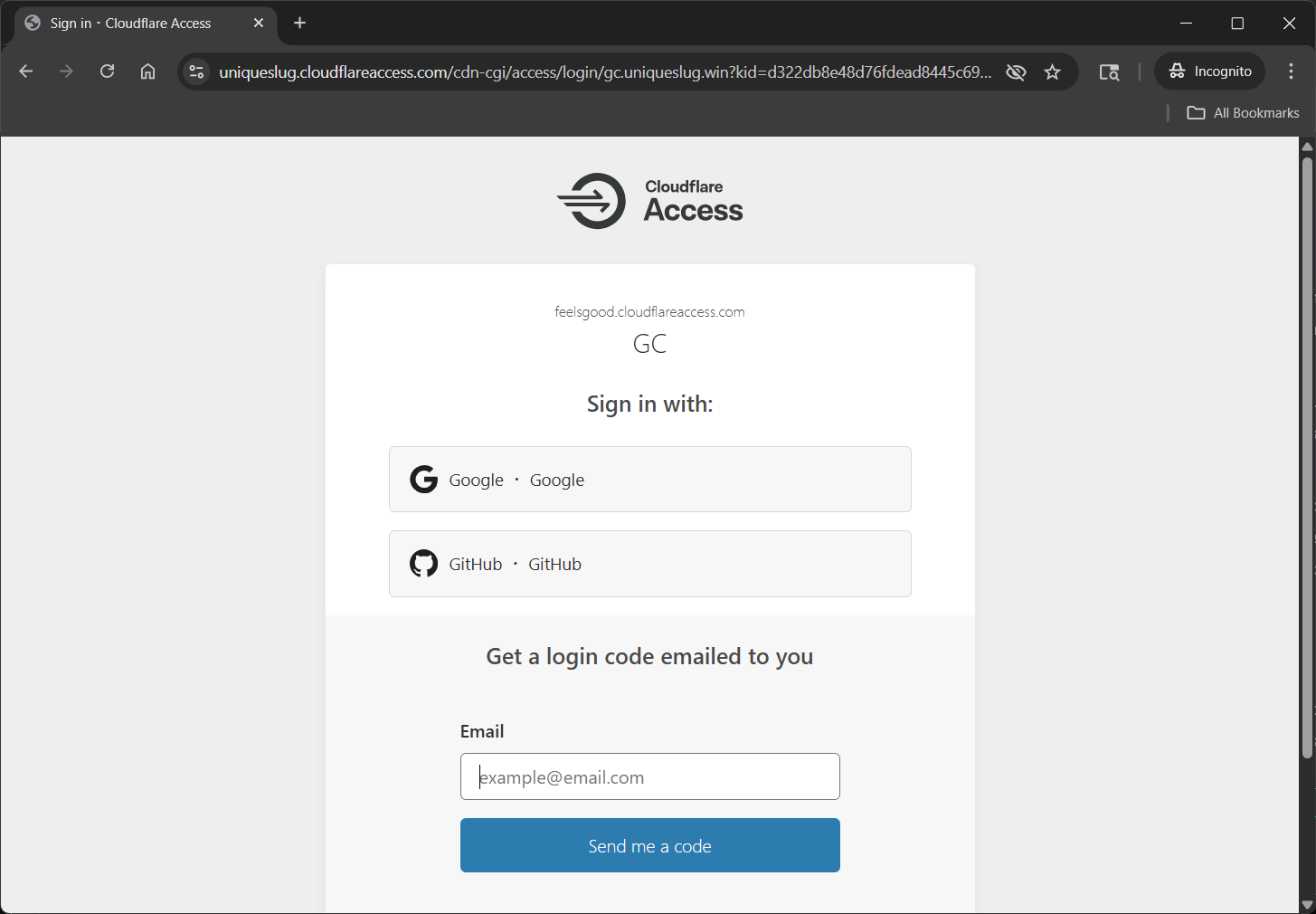Screen dimensions: 1316x914
Task: Close the browser window
Action: pyautogui.click(x=1289, y=24)
